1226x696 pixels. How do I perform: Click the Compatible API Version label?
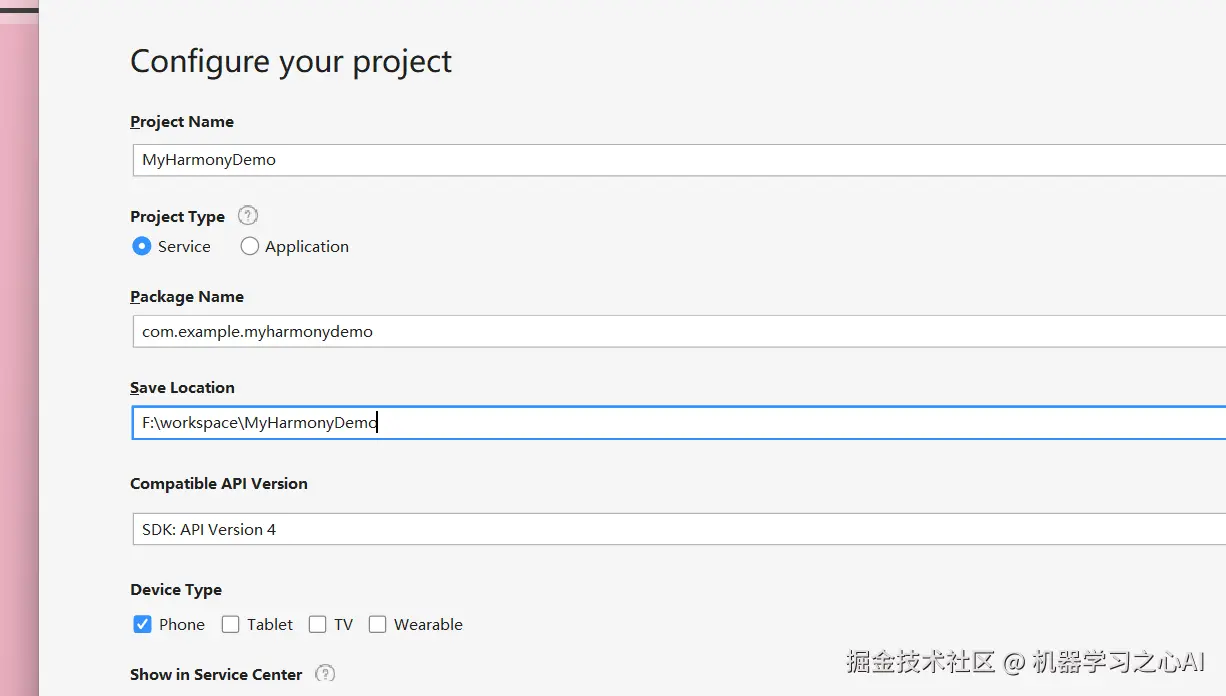tap(219, 483)
